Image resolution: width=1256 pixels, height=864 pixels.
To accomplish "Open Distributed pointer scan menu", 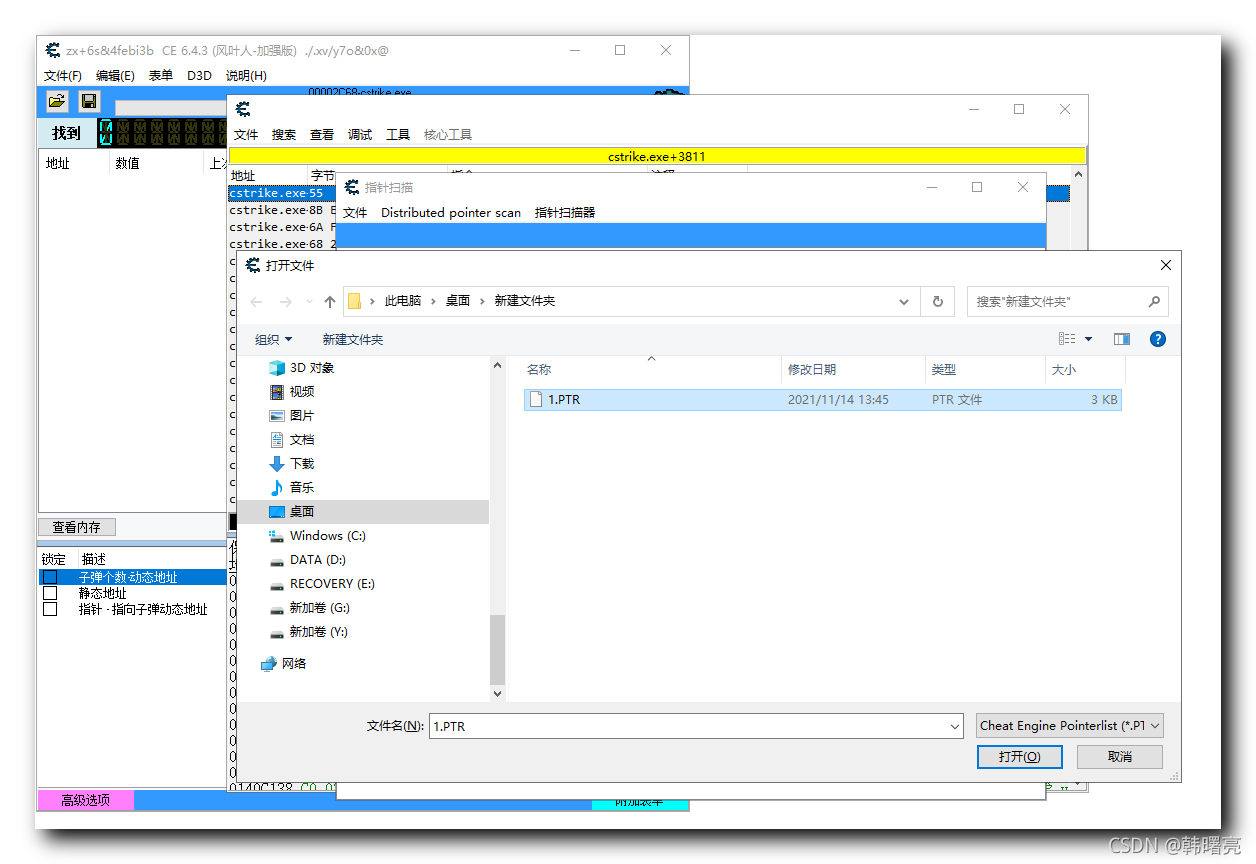I will point(451,213).
